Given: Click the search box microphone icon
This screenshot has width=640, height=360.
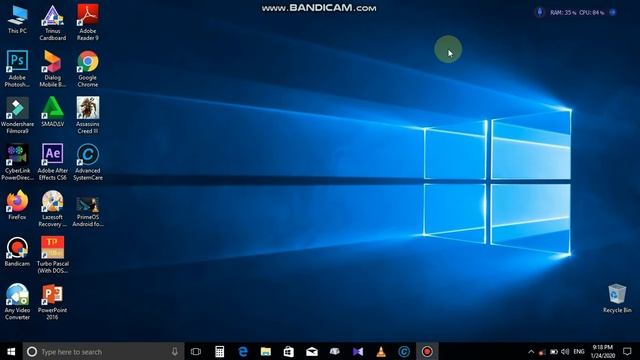Looking at the screenshot, I should 175,351.
